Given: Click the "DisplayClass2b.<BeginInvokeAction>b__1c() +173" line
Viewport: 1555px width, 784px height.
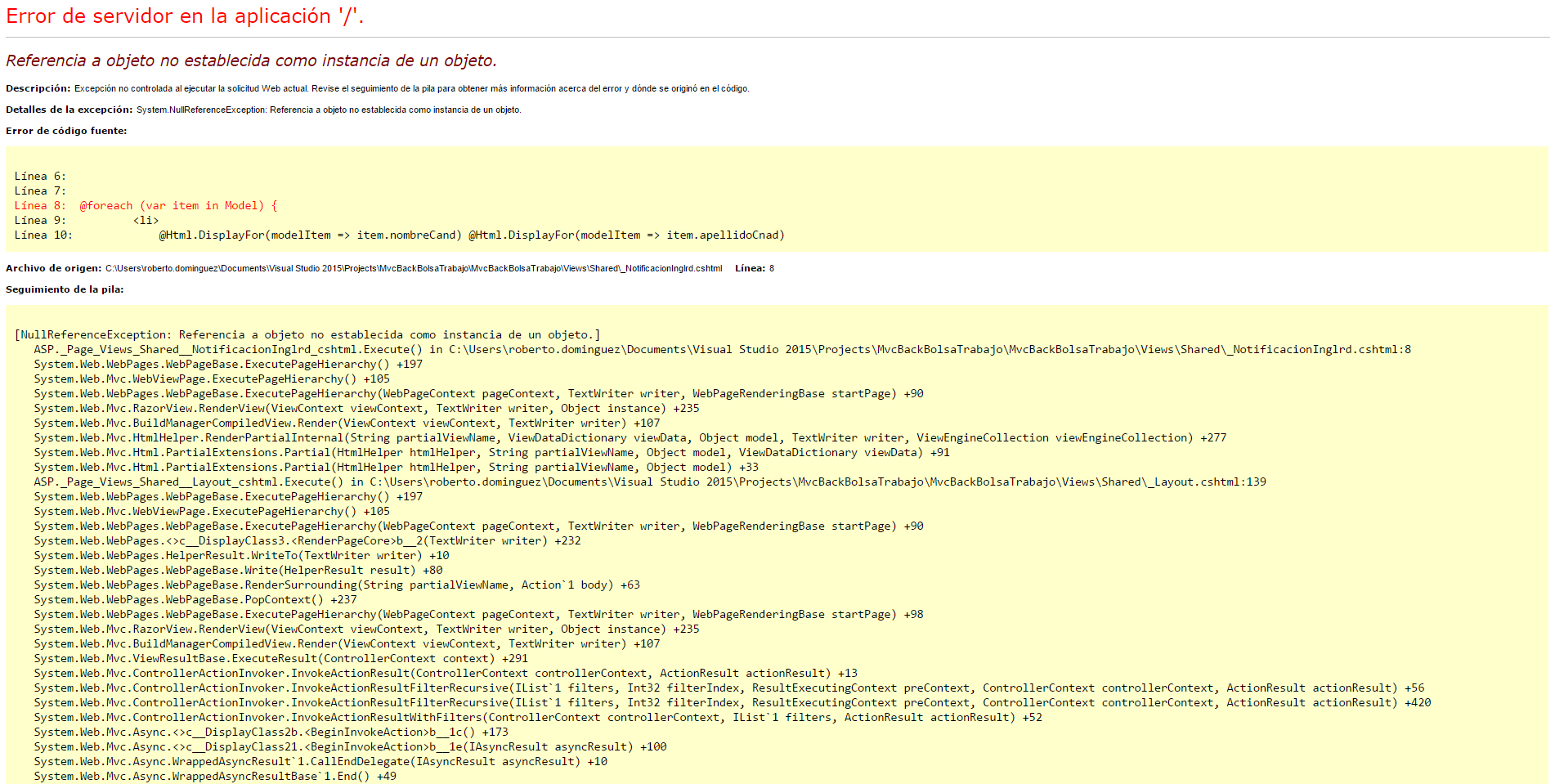Looking at the screenshot, I should [271, 732].
